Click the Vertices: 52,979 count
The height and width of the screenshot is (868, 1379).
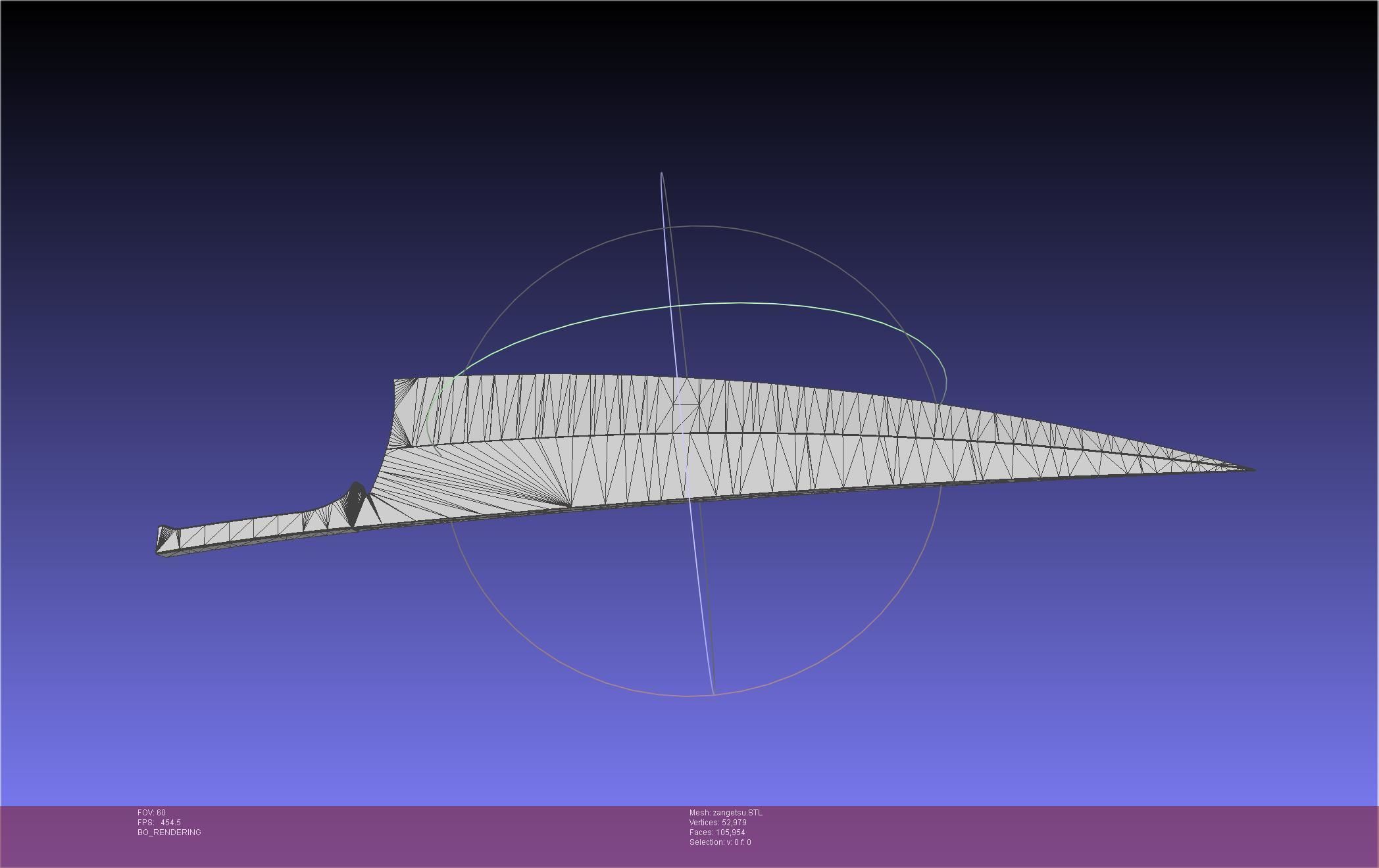[718, 823]
